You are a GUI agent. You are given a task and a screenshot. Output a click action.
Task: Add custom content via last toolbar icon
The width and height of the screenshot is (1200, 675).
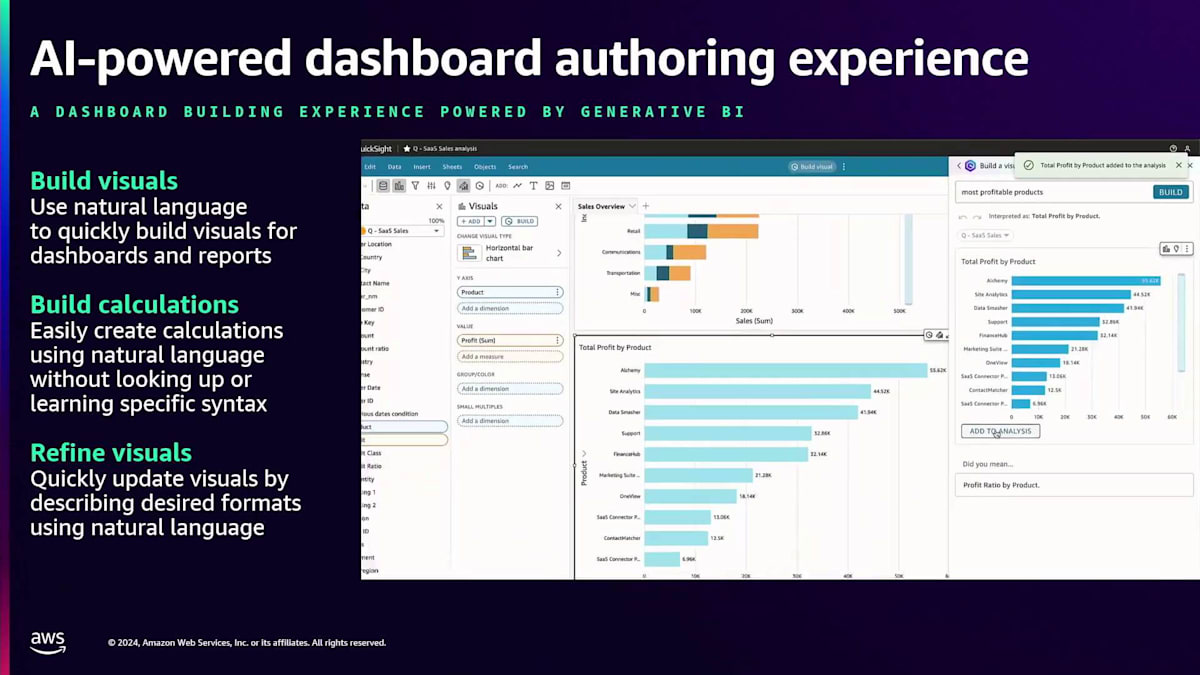coord(565,186)
